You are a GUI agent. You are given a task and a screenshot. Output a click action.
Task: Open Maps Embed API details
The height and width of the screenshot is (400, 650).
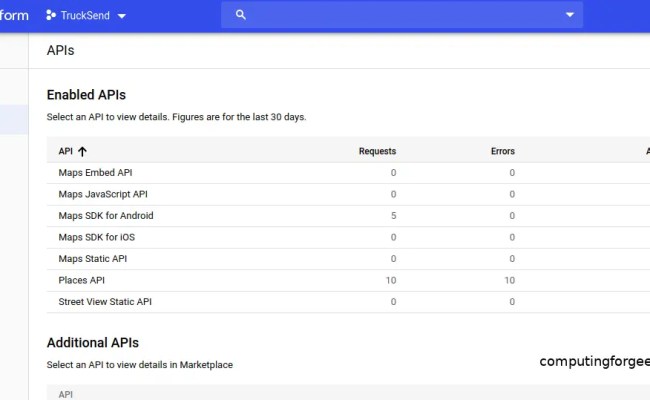(95, 173)
